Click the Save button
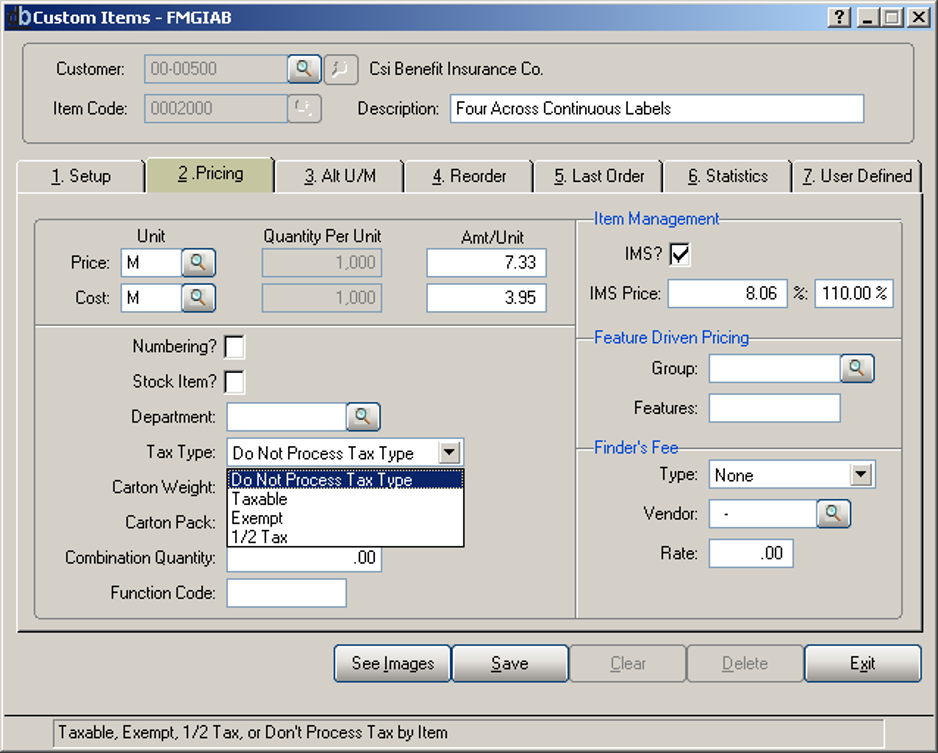Image resolution: width=938 pixels, height=753 pixels. [510, 663]
